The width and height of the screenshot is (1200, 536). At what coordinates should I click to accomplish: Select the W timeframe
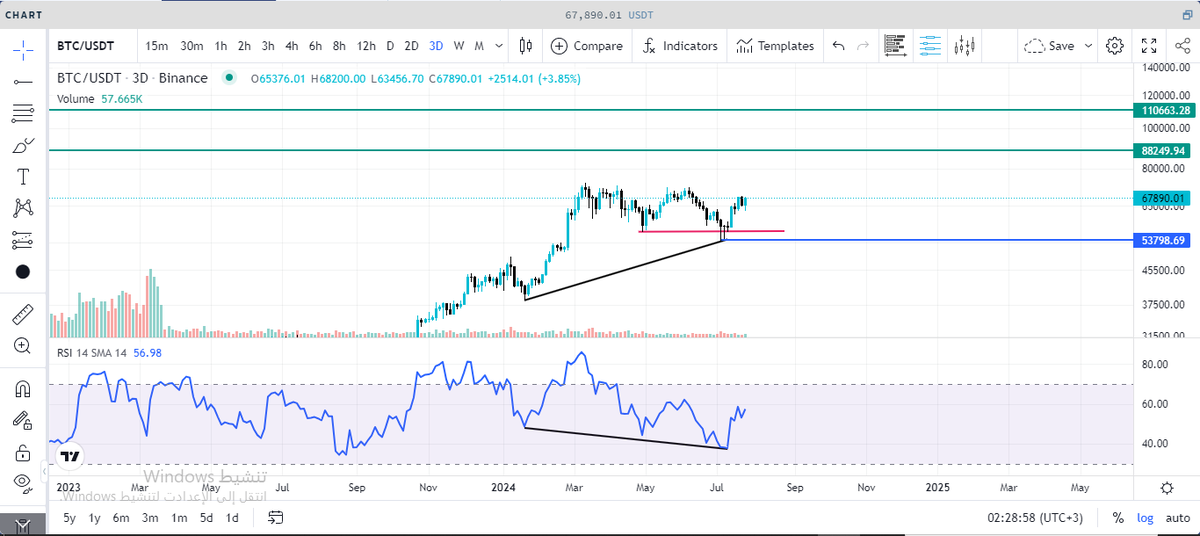point(458,46)
